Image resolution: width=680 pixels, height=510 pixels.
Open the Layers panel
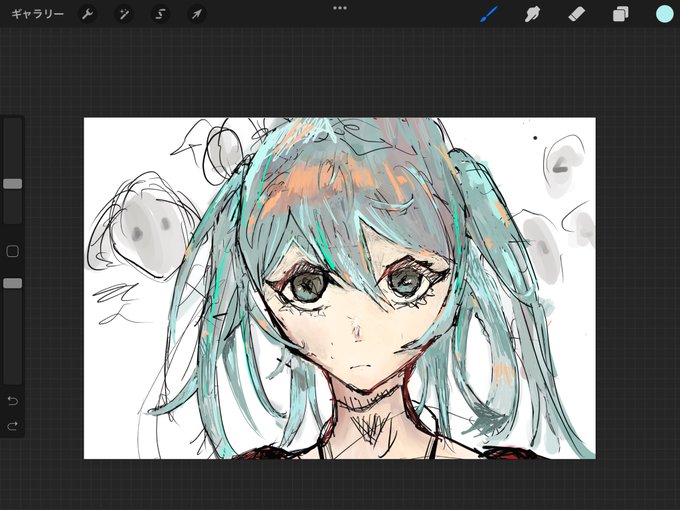(x=620, y=14)
